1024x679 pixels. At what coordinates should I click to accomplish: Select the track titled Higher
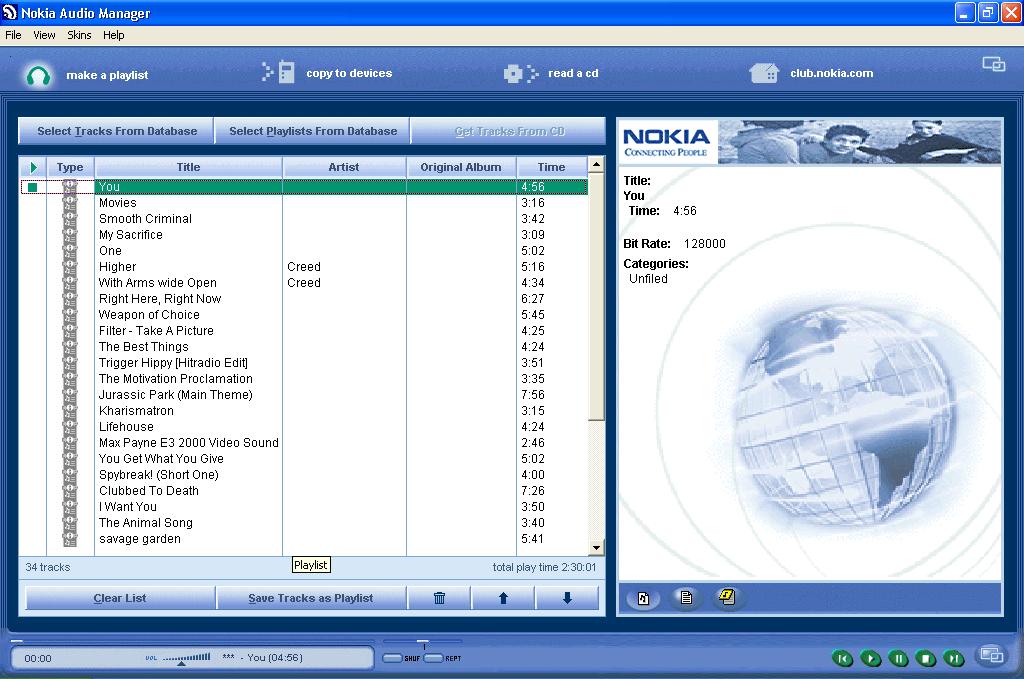click(118, 267)
